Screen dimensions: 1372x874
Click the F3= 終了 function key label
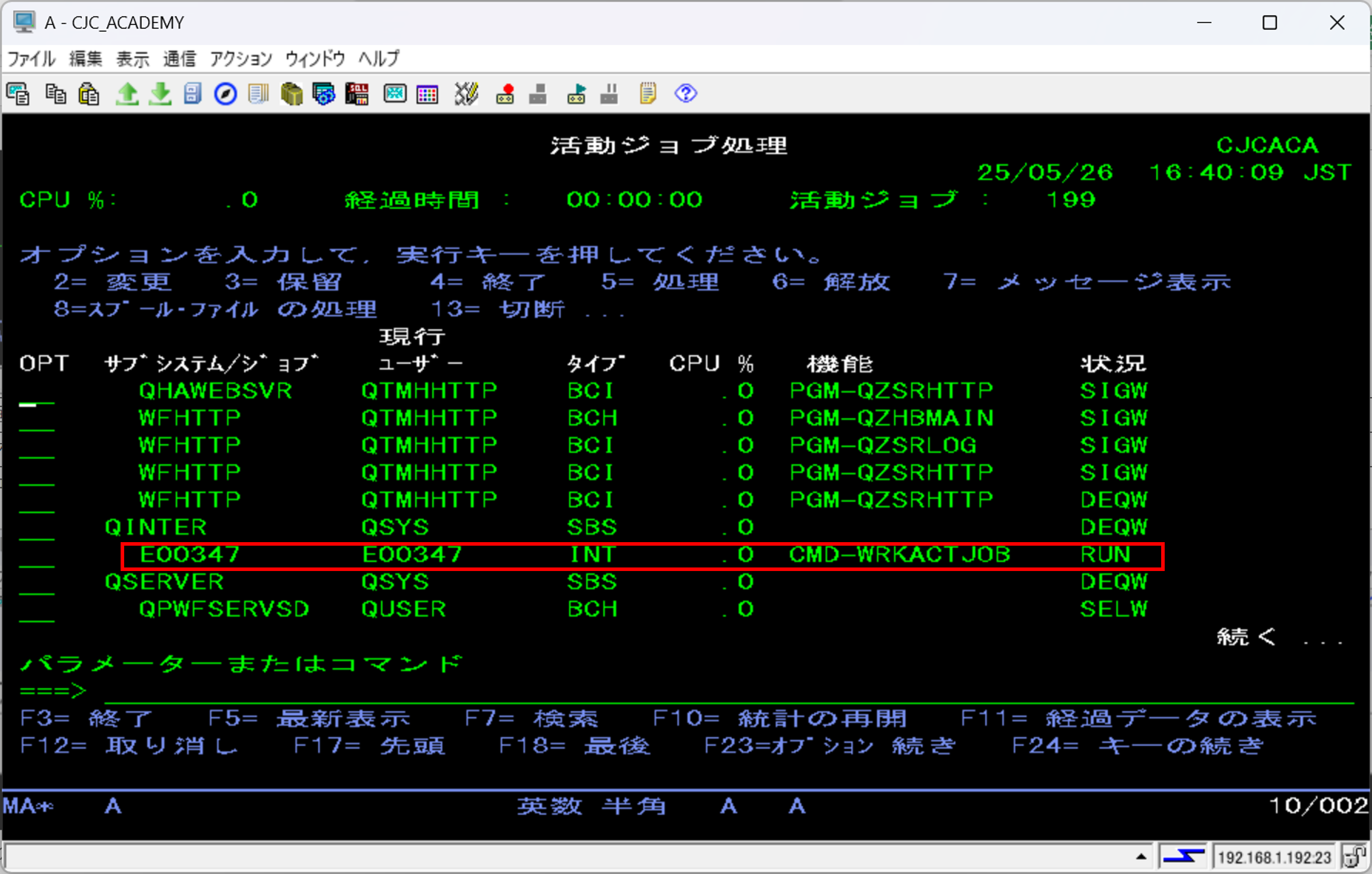pos(87,719)
